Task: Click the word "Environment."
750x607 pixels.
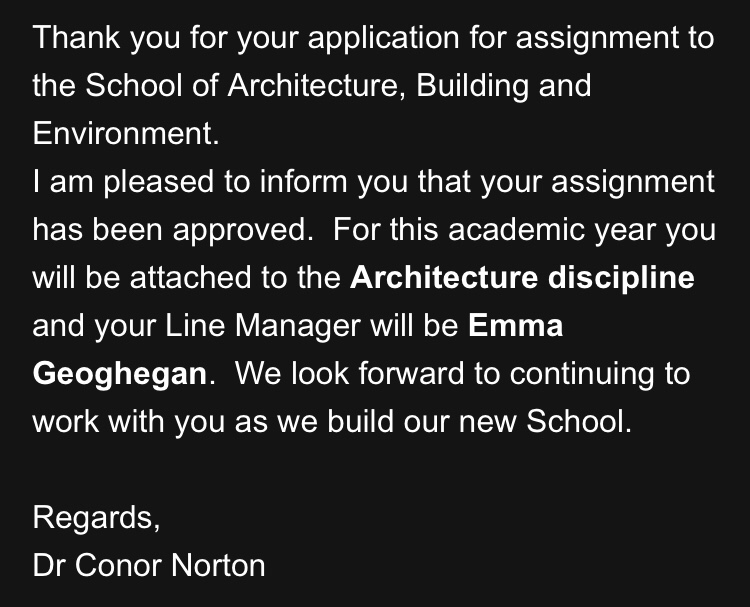Action: (125, 134)
